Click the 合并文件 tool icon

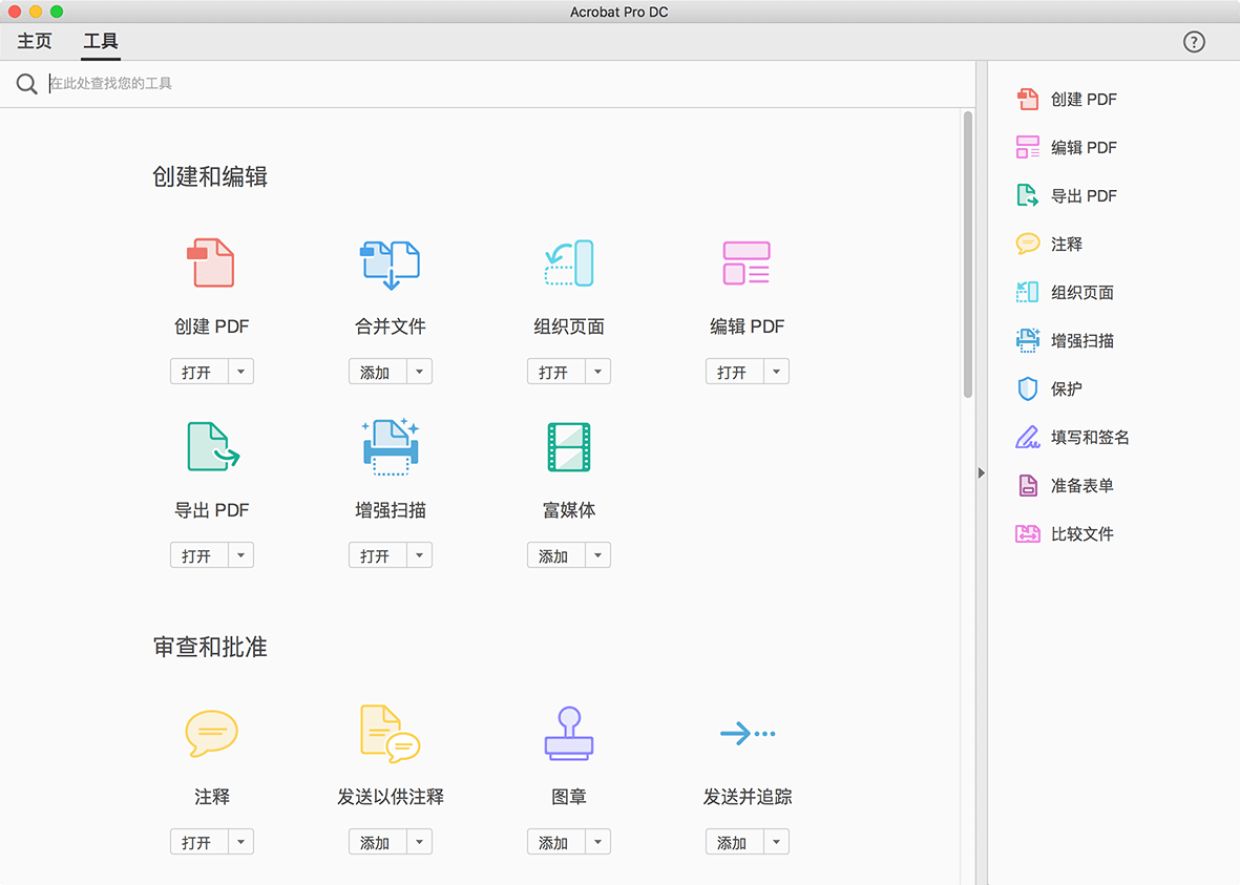390,264
